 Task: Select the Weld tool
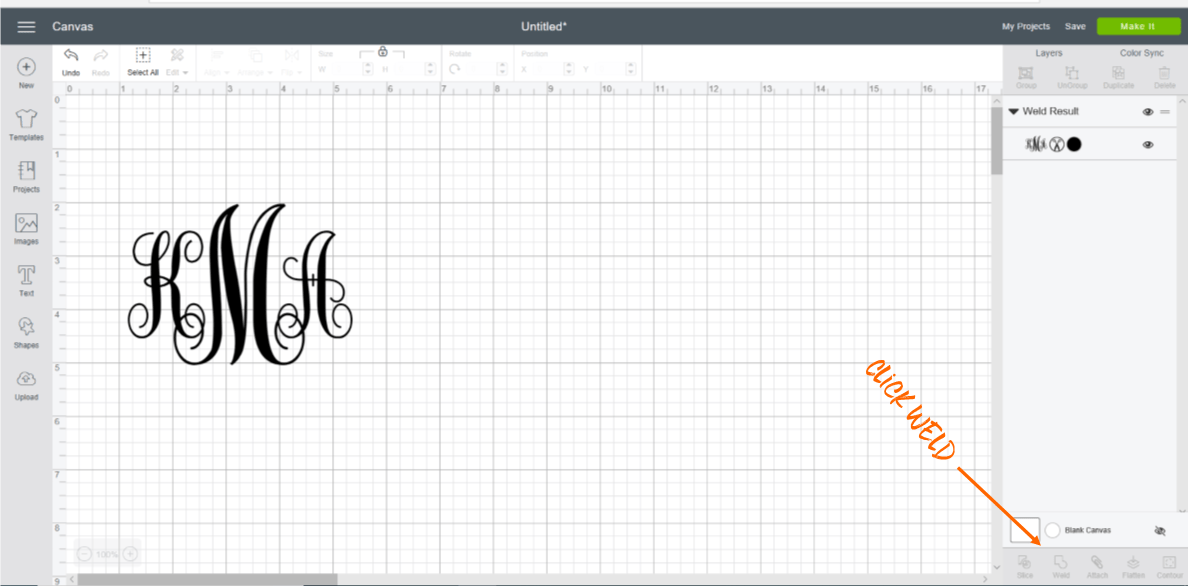(x=1061, y=566)
